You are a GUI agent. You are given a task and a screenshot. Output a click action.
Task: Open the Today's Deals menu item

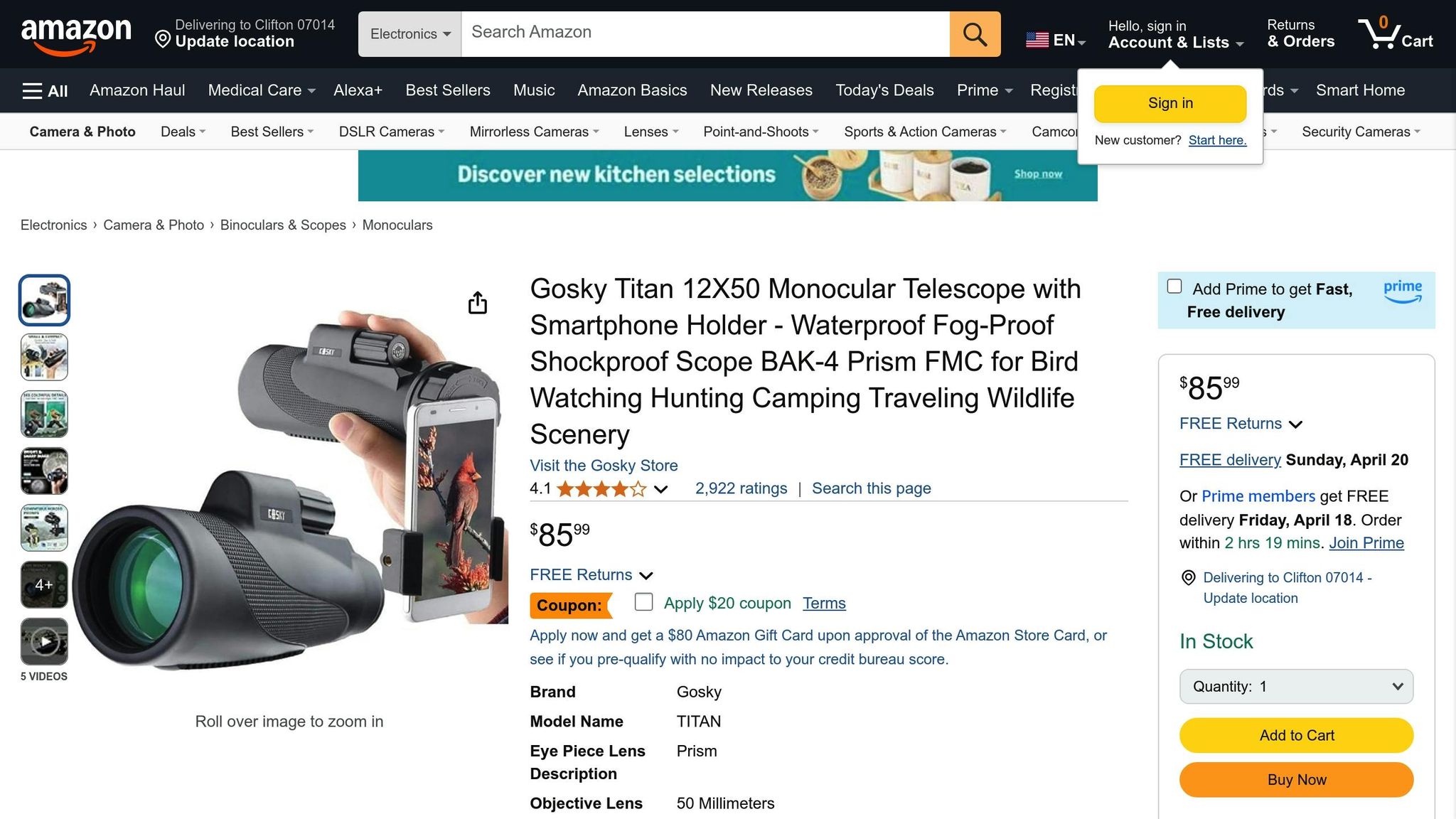click(x=884, y=90)
